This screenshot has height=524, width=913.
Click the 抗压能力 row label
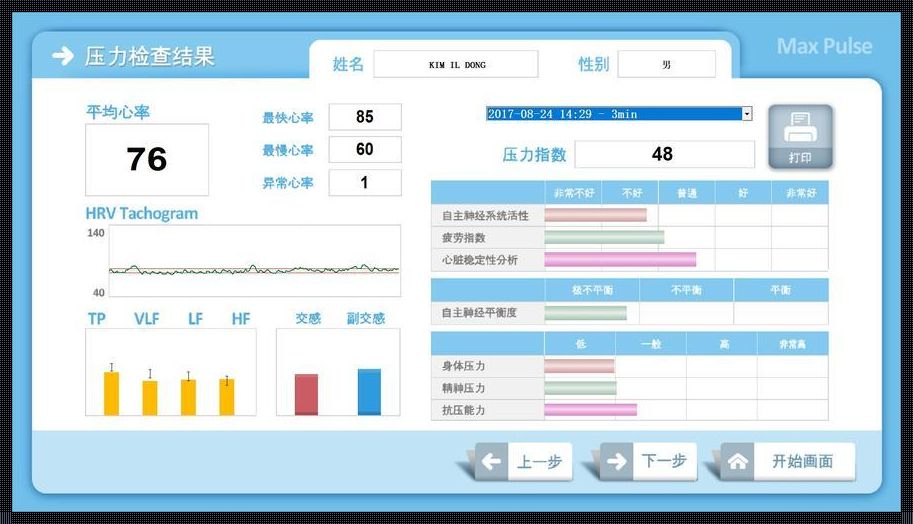coord(463,410)
